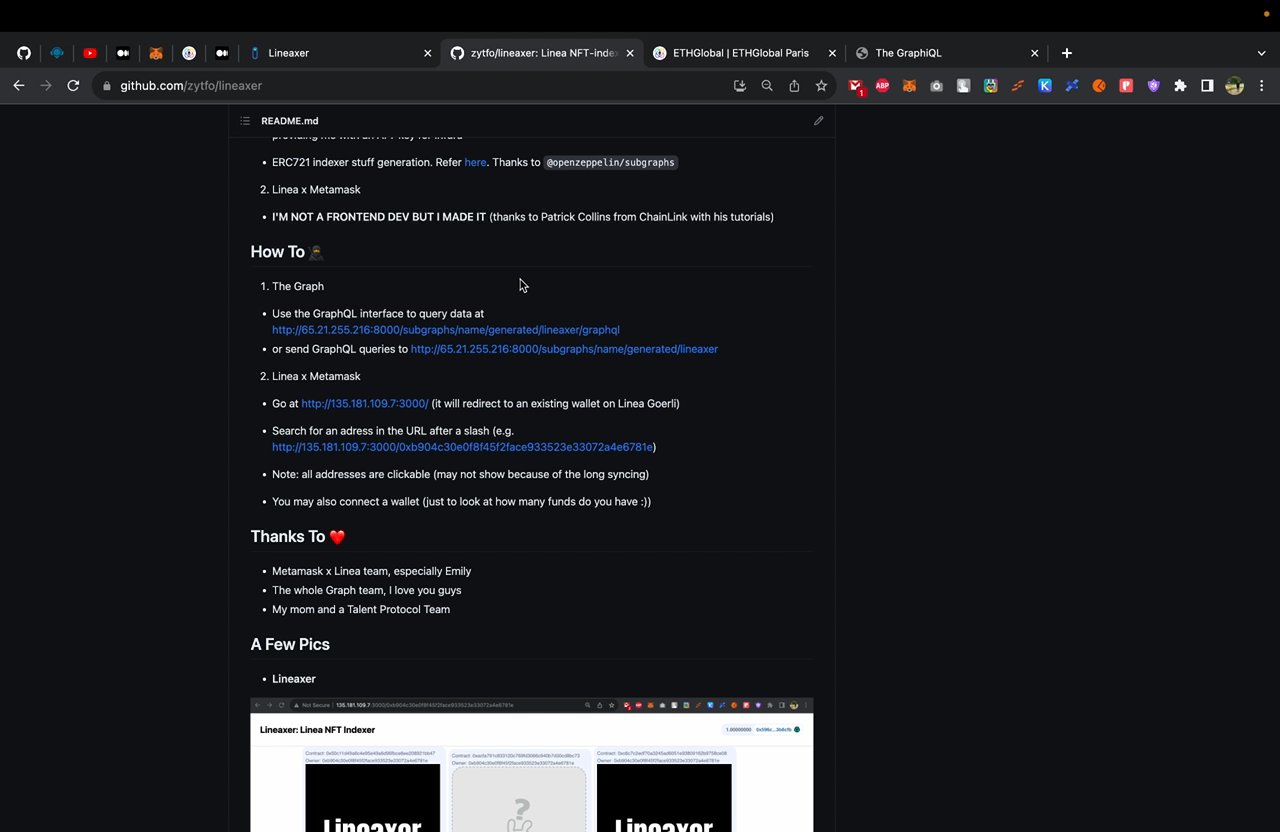Open the http://135.181.109.7:3000/ link
The image size is (1280, 832).
[x=365, y=404]
